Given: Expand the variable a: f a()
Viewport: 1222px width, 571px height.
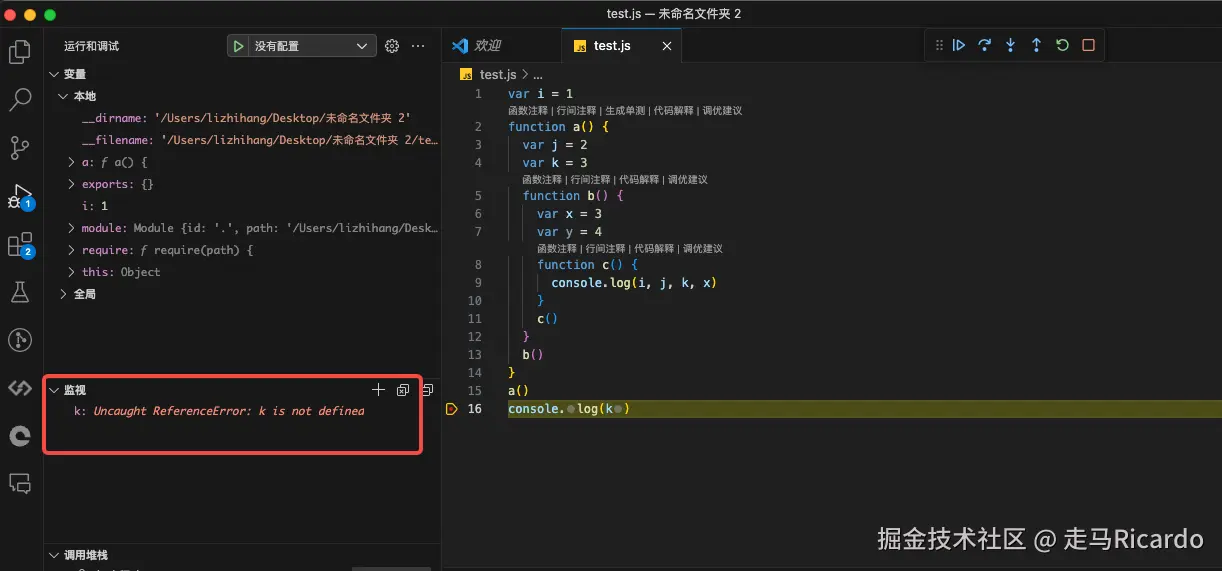Looking at the screenshot, I should (x=72, y=162).
